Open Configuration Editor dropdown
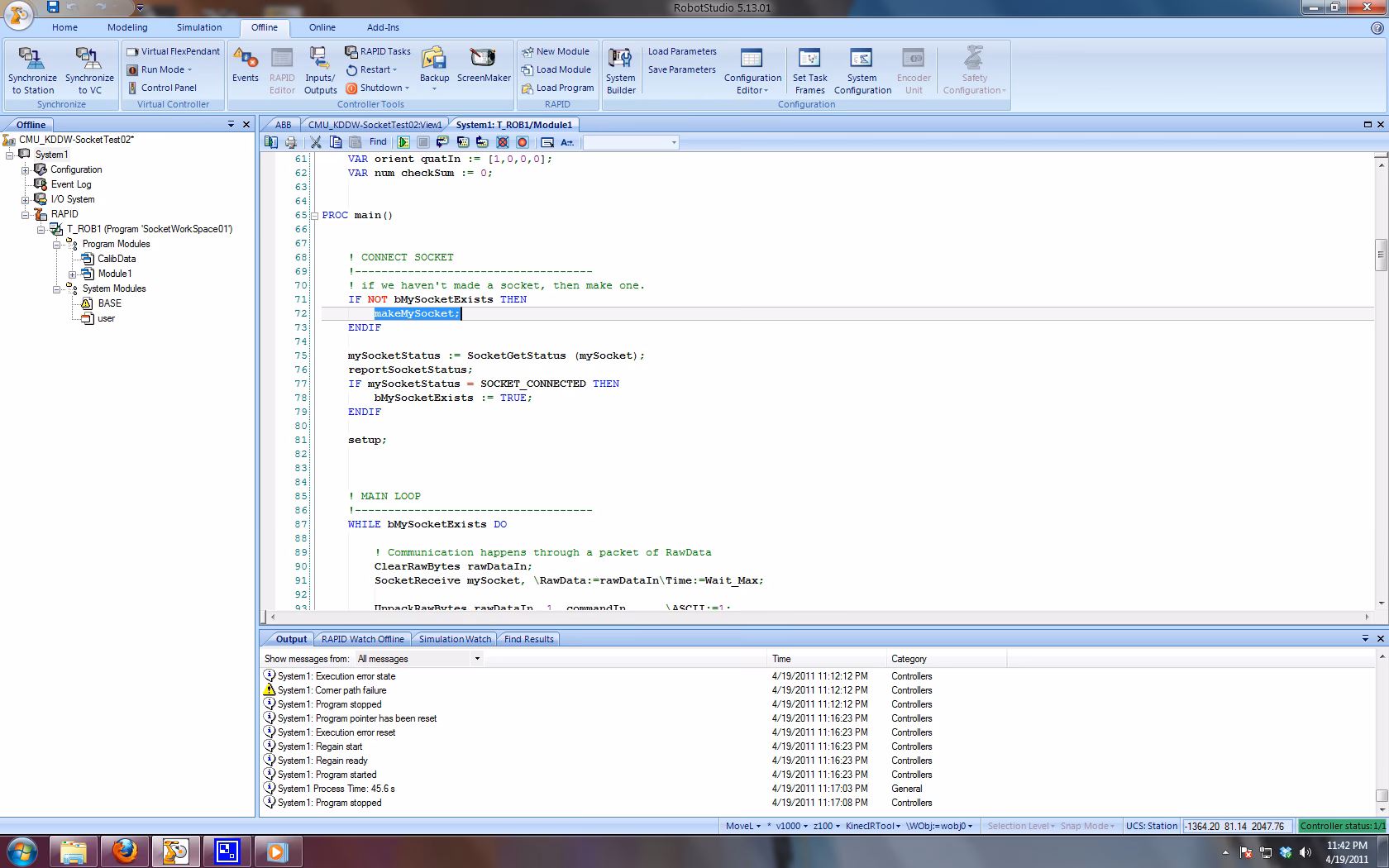Viewport: 1389px width, 868px height. 752,70
